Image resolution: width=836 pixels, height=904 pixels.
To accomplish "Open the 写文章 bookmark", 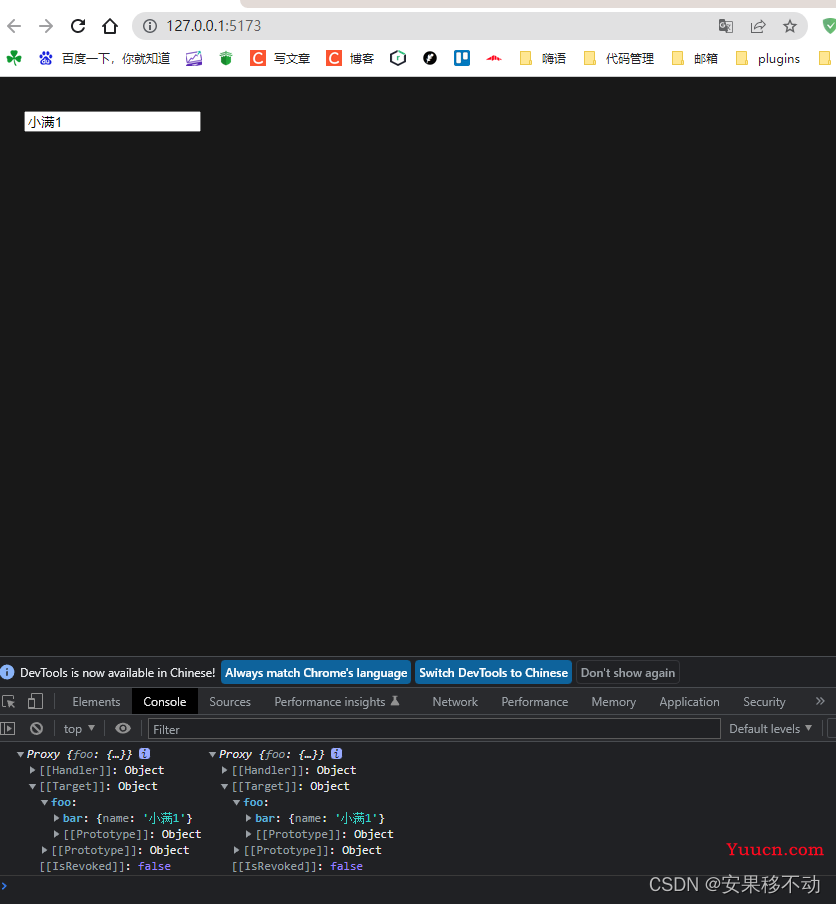I will click(280, 58).
